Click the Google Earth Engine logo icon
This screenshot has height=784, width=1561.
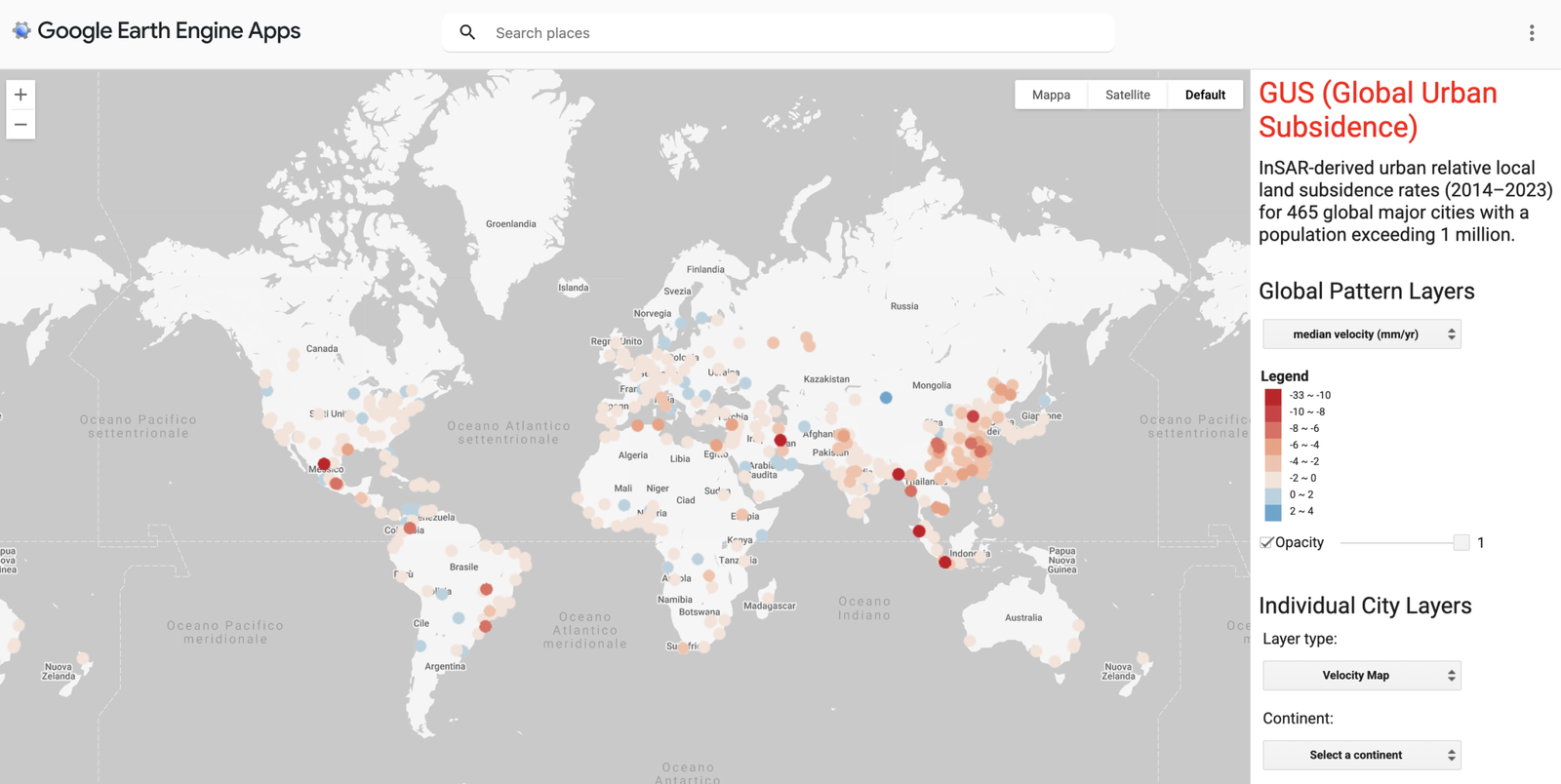pyautogui.click(x=21, y=31)
